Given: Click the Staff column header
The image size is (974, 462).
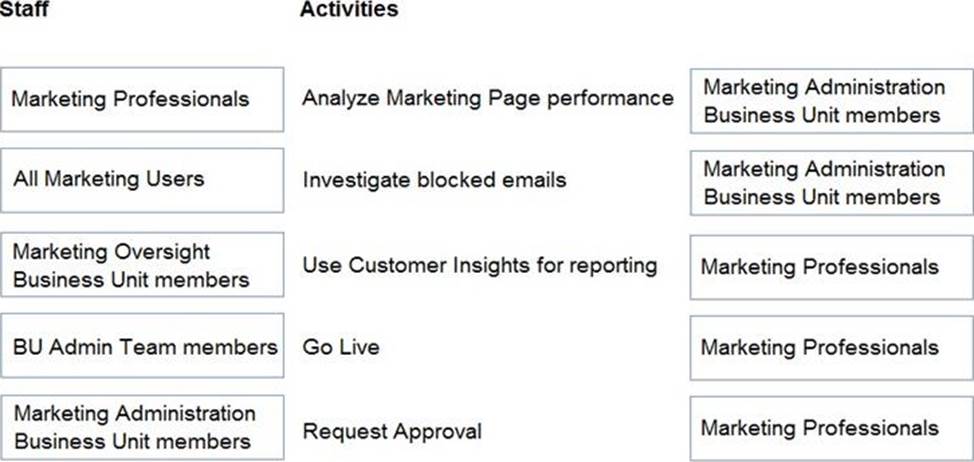Looking at the screenshot, I should click(26, 10).
